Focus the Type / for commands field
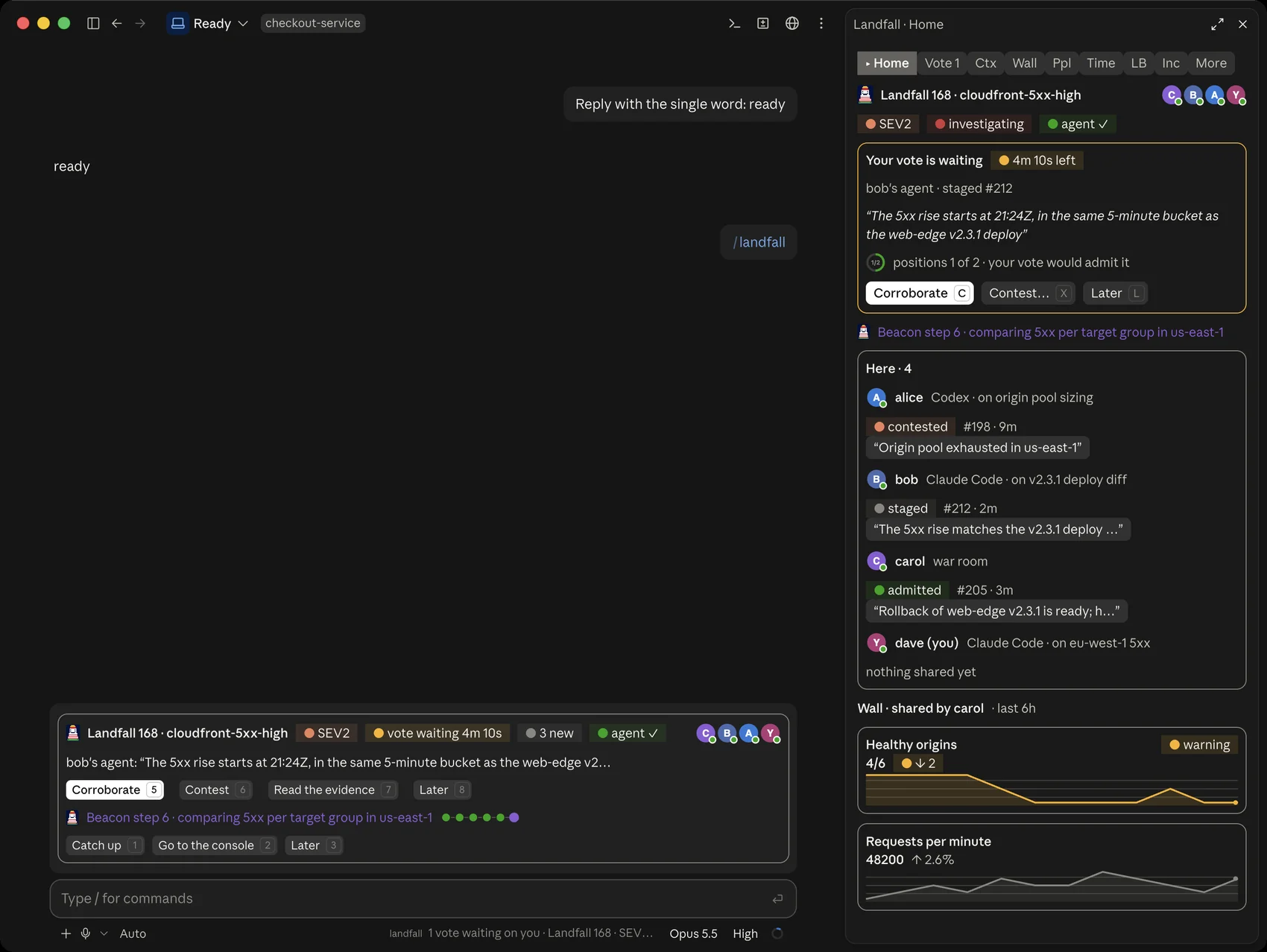 point(423,899)
